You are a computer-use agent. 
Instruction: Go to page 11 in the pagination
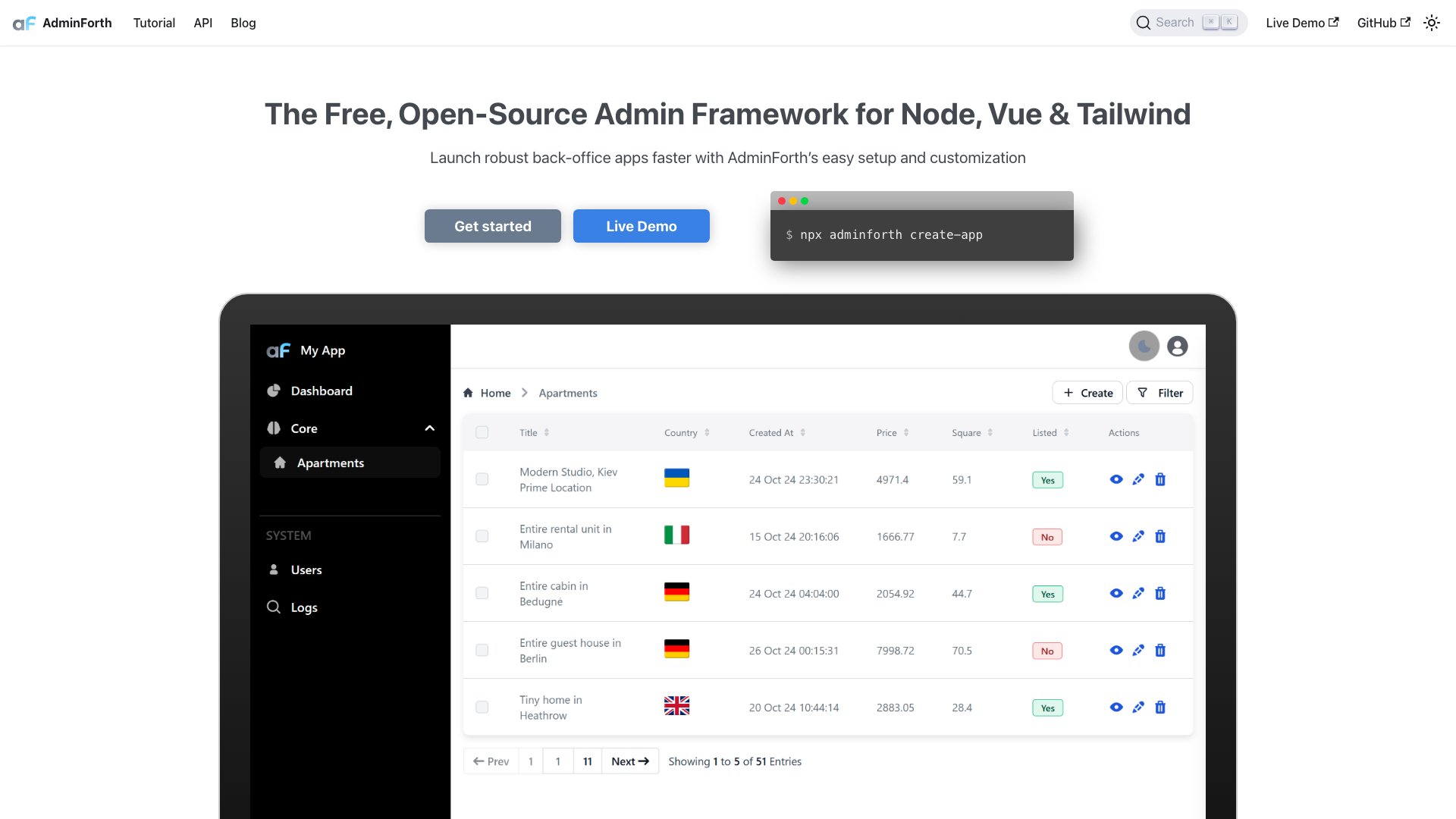587,761
